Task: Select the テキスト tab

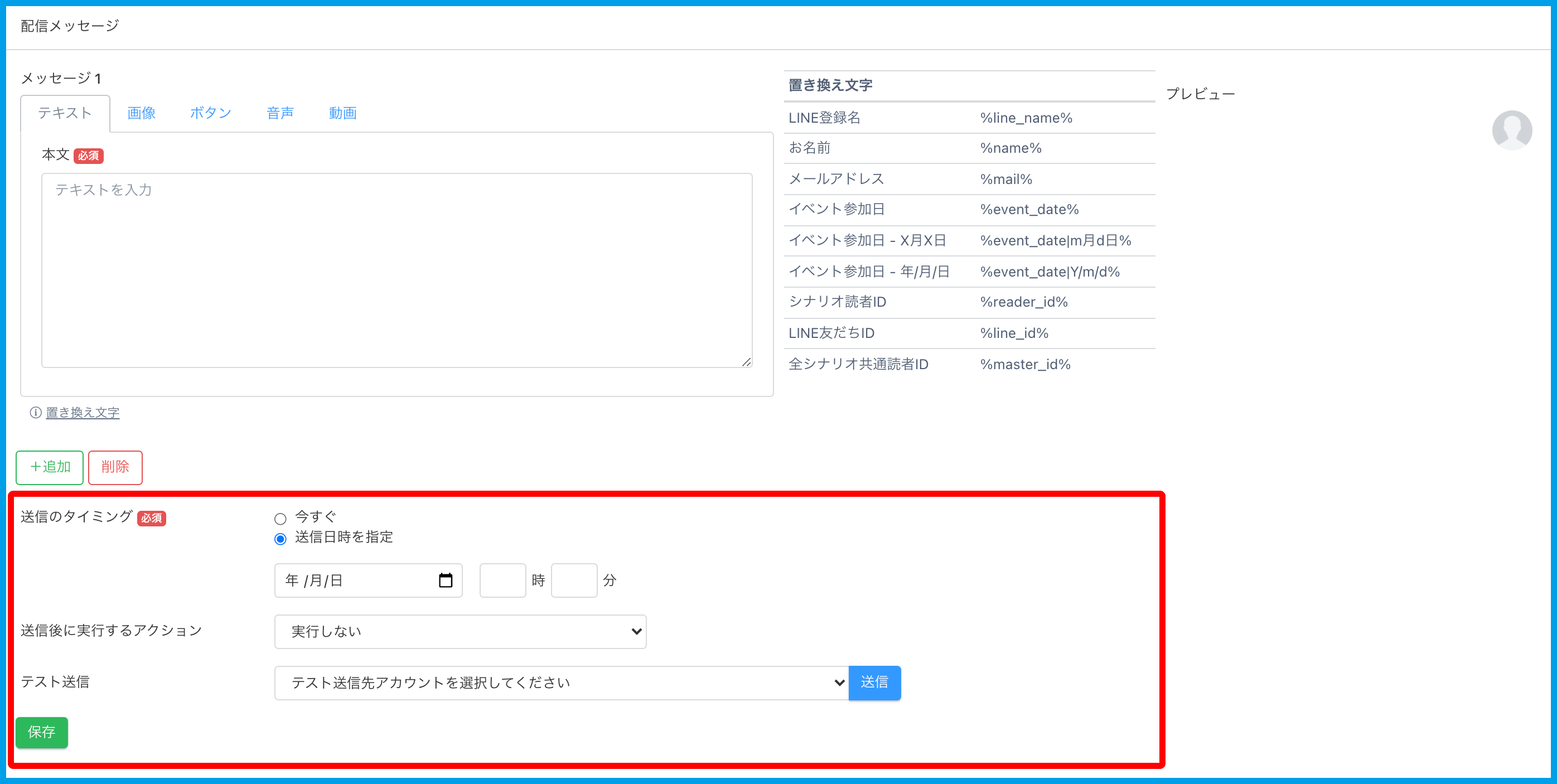Action: pos(65,113)
